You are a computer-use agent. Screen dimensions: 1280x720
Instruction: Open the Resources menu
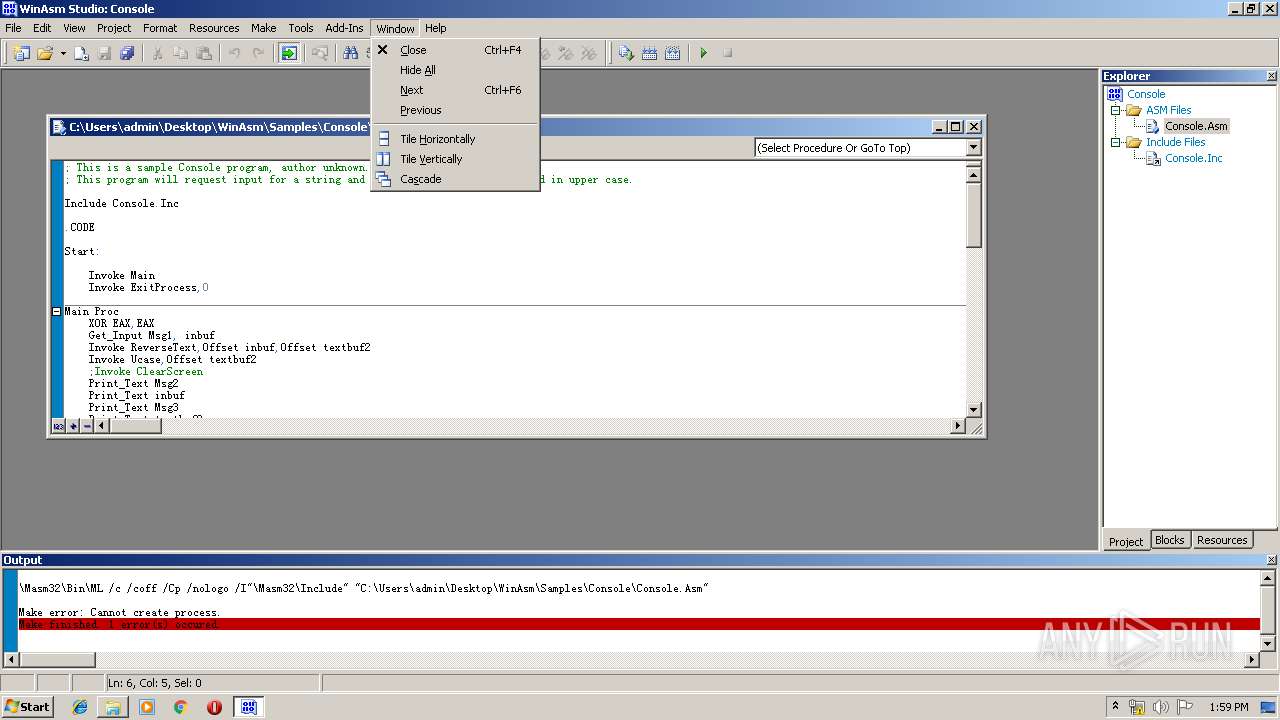214,28
